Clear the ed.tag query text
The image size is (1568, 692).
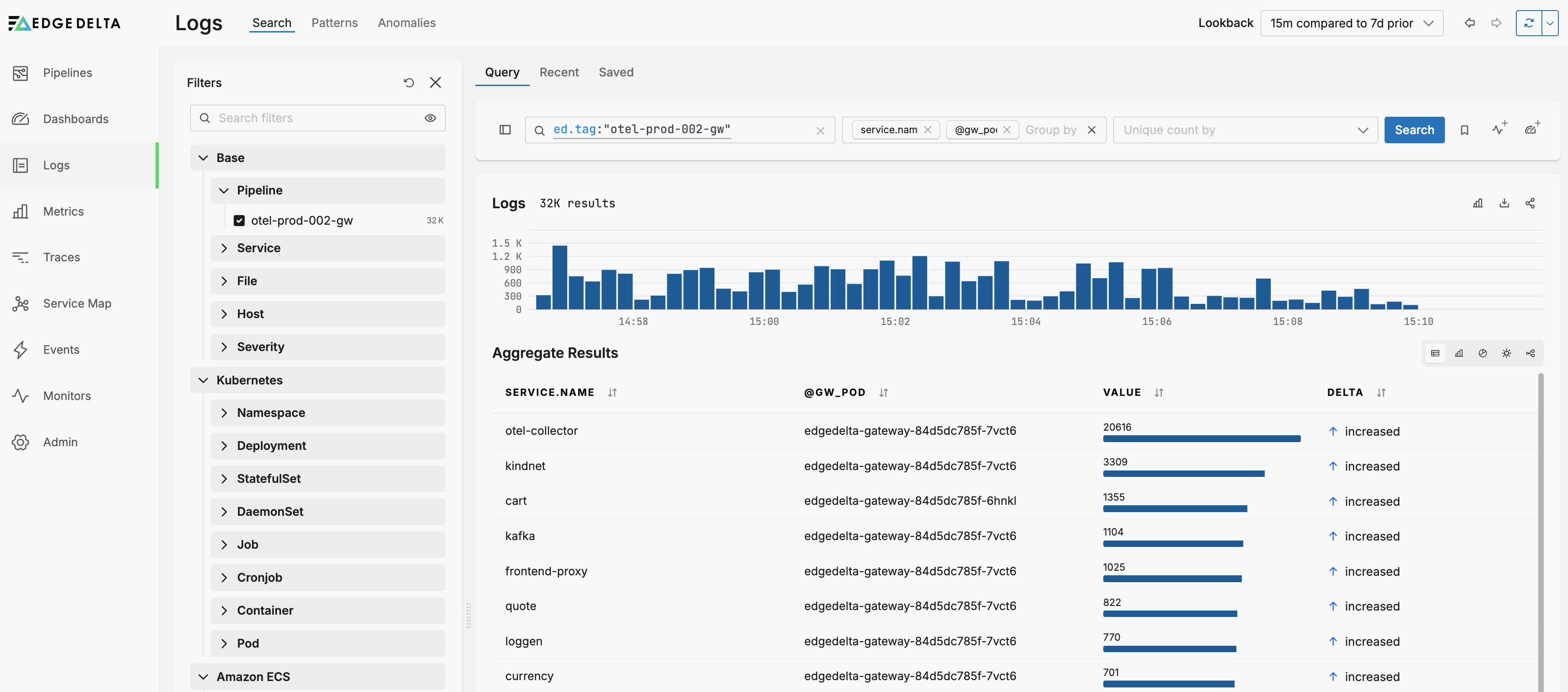[x=821, y=130]
